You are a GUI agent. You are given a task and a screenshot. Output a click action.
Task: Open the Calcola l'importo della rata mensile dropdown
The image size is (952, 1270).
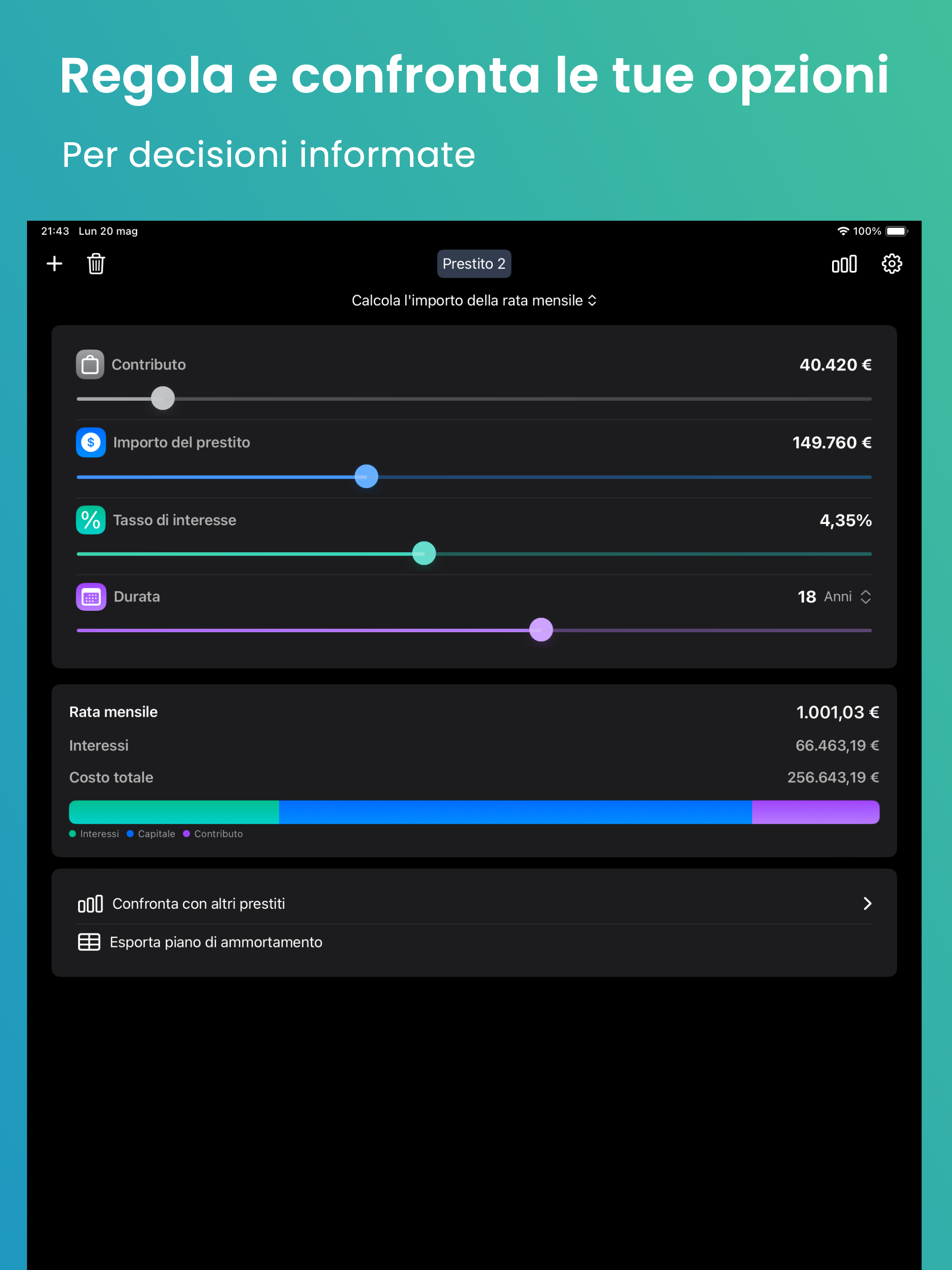coord(474,300)
